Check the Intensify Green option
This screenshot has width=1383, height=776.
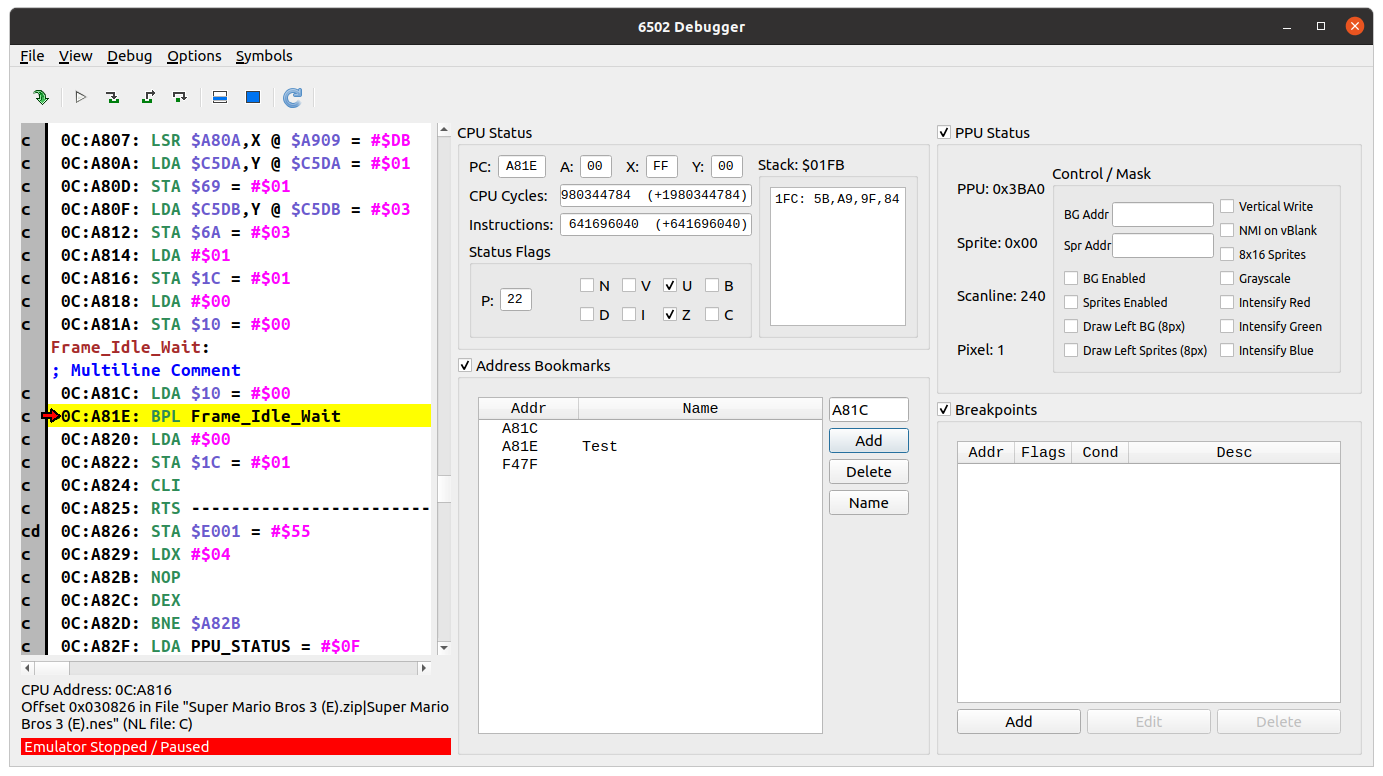click(1227, 326)
